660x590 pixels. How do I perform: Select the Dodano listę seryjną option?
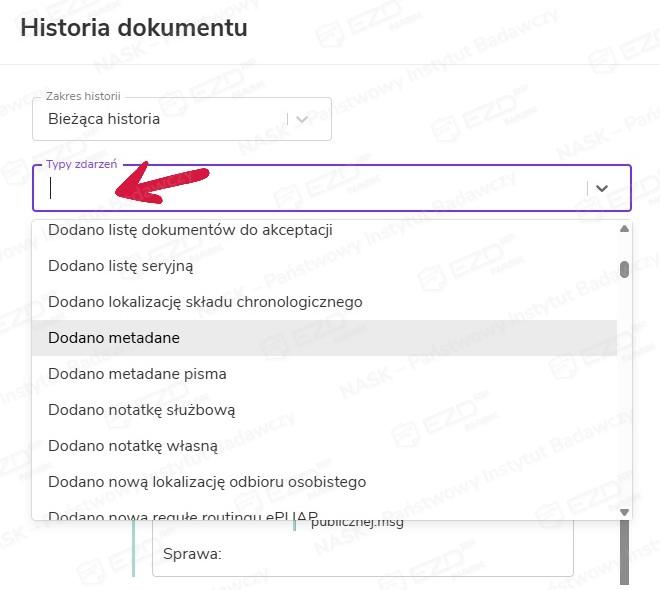tap(120, 266)
